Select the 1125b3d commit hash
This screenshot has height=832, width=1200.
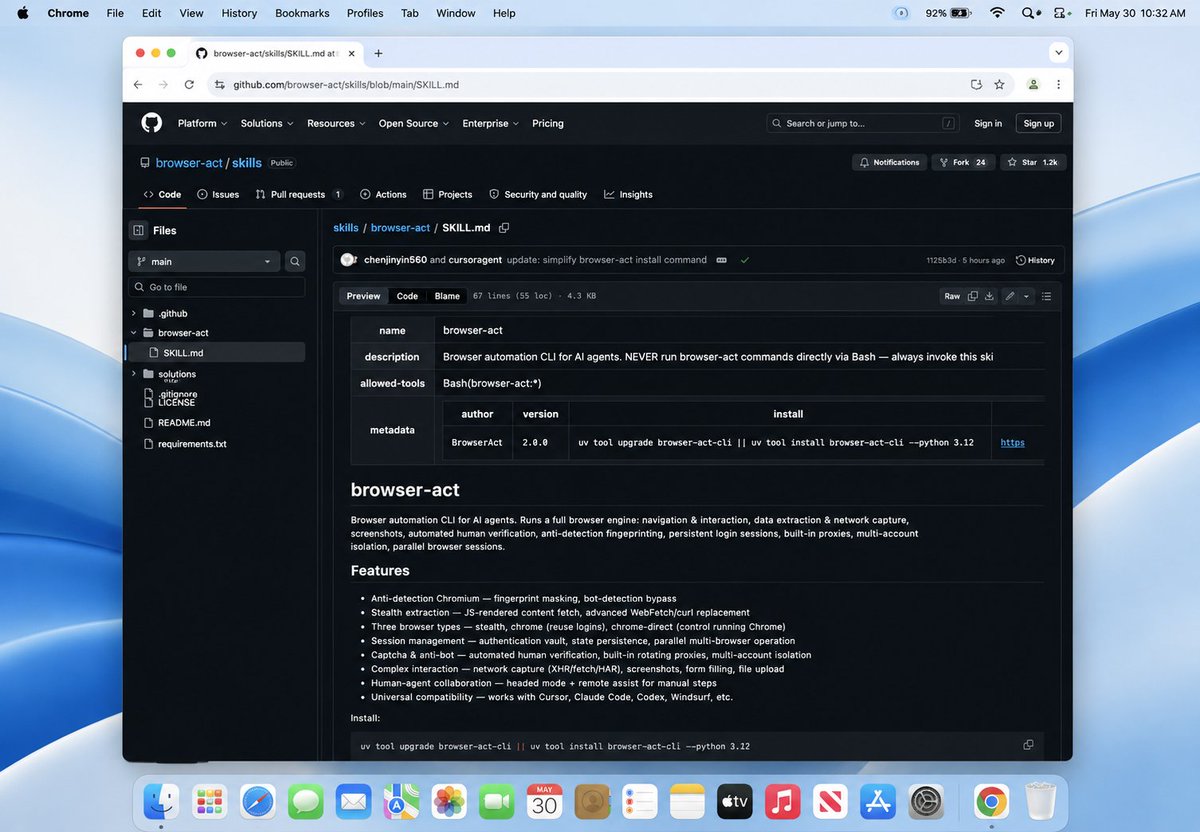942,260
